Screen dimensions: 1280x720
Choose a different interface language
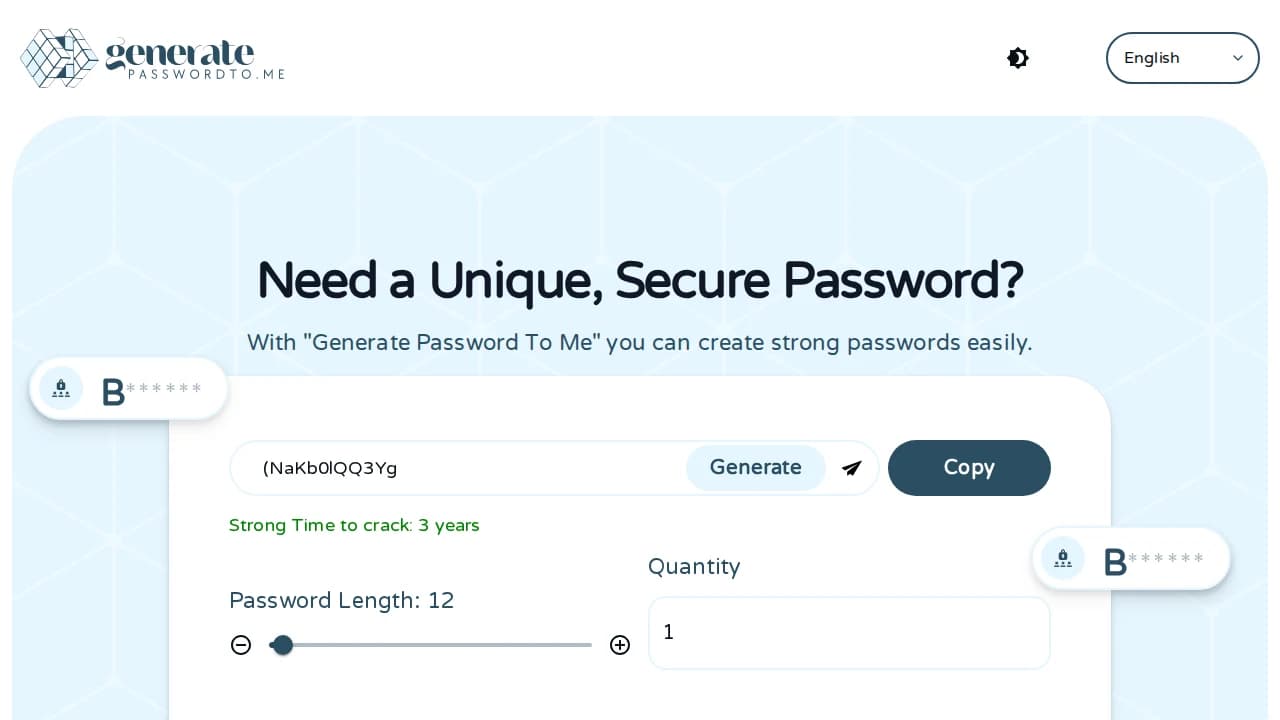tap(1182, 58)
